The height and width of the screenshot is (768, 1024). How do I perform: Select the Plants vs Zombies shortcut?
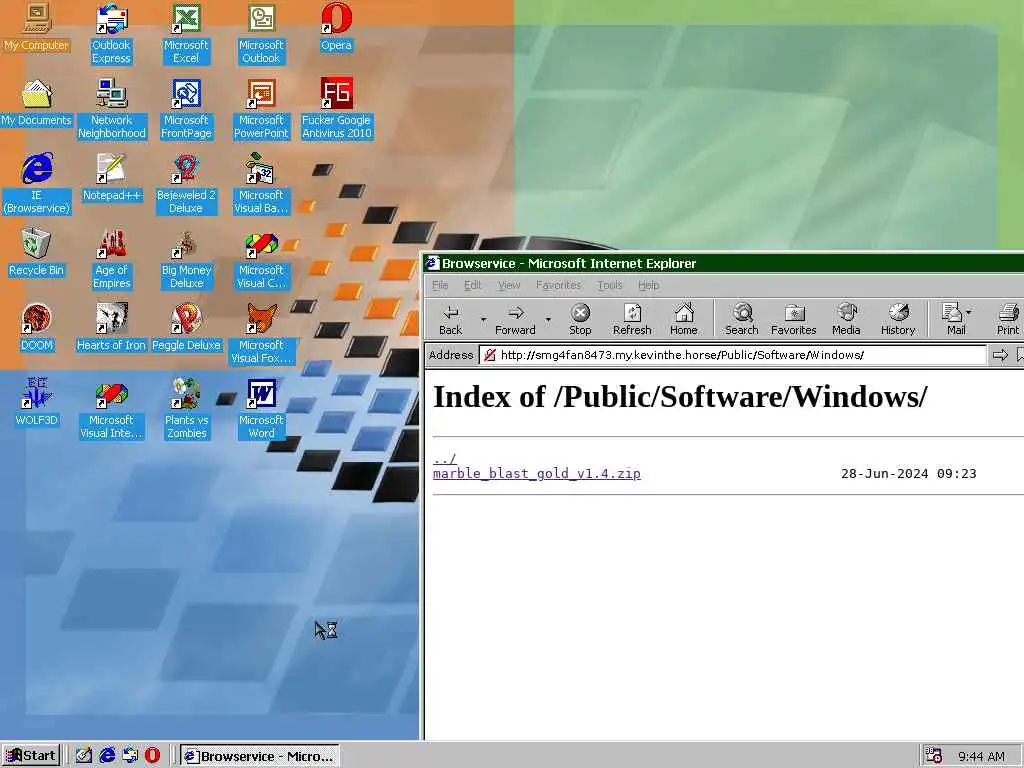tap(186, 409)
